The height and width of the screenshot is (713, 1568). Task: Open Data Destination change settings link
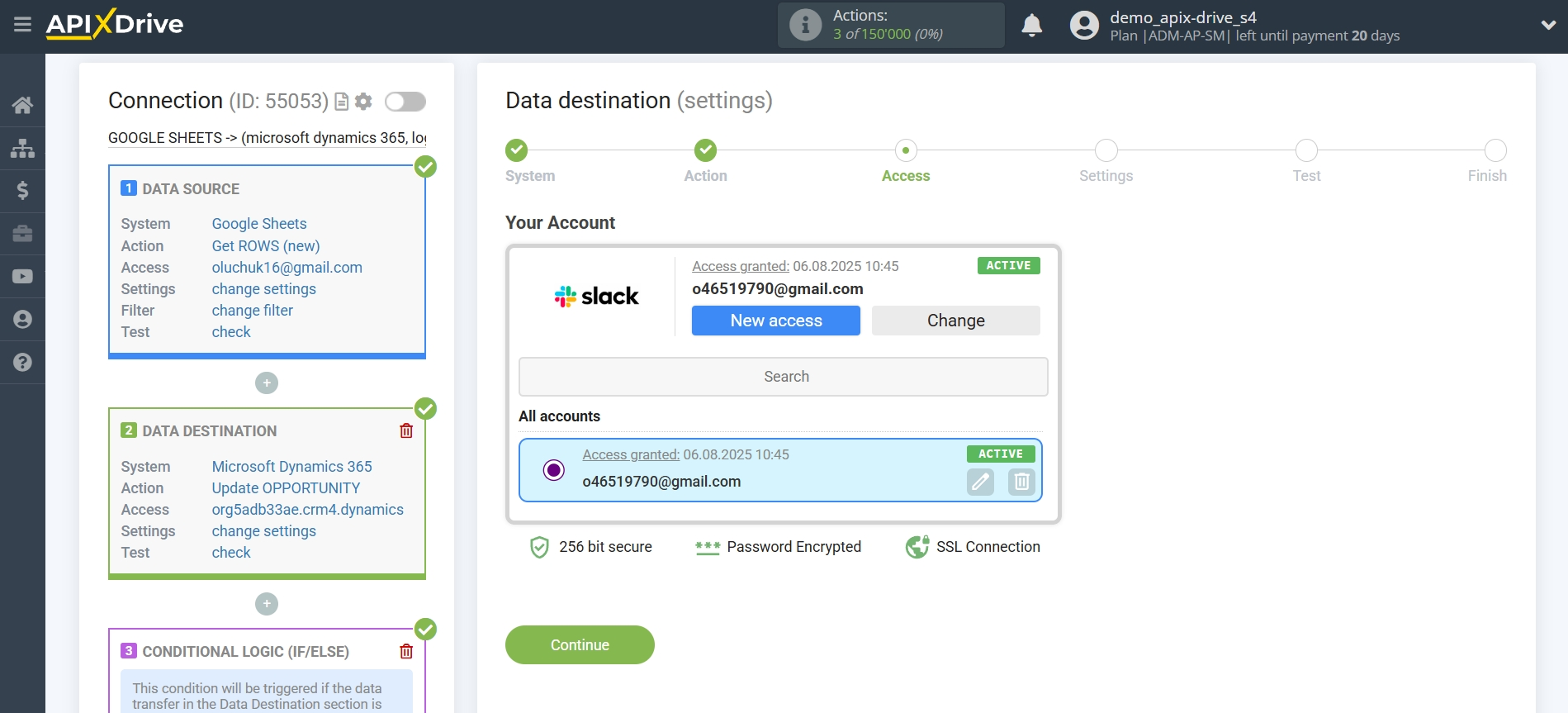pyautogui.click(x=264, y=531)
